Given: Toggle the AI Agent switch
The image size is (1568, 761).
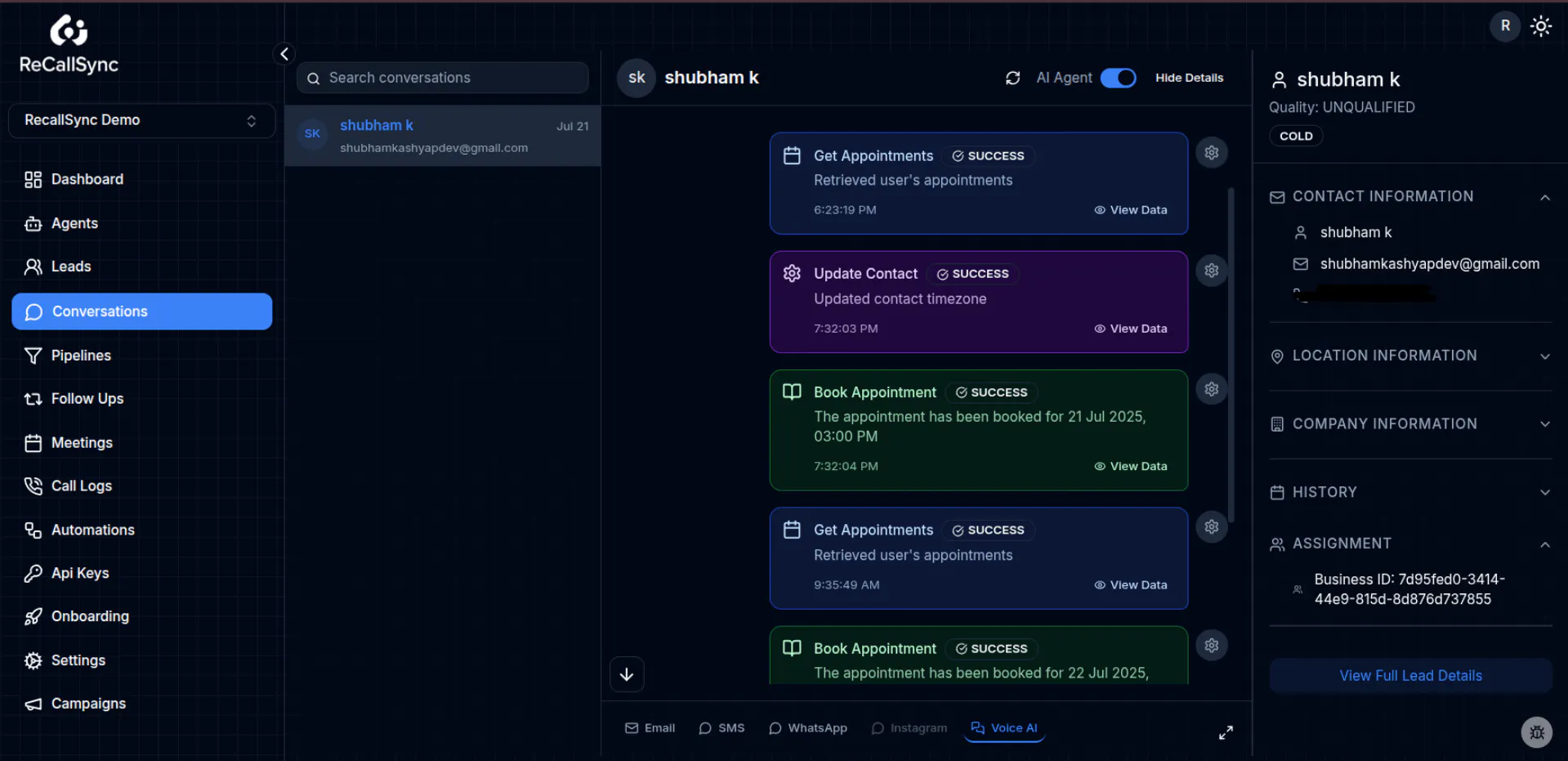Looking at the screenshot, I should pyautogui.click(x=1118, y=78).
